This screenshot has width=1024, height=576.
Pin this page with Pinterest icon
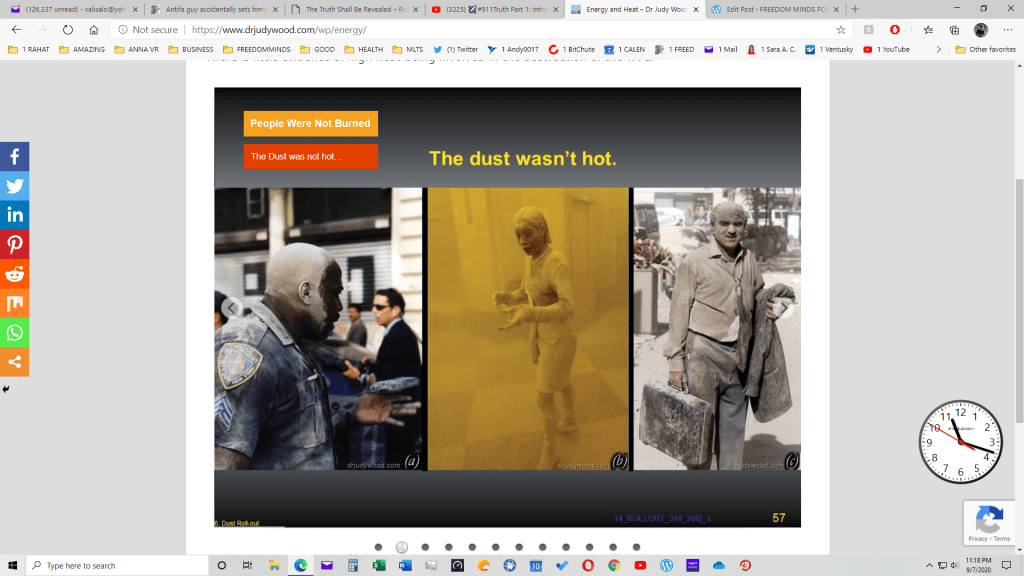[x=15, y=244]
